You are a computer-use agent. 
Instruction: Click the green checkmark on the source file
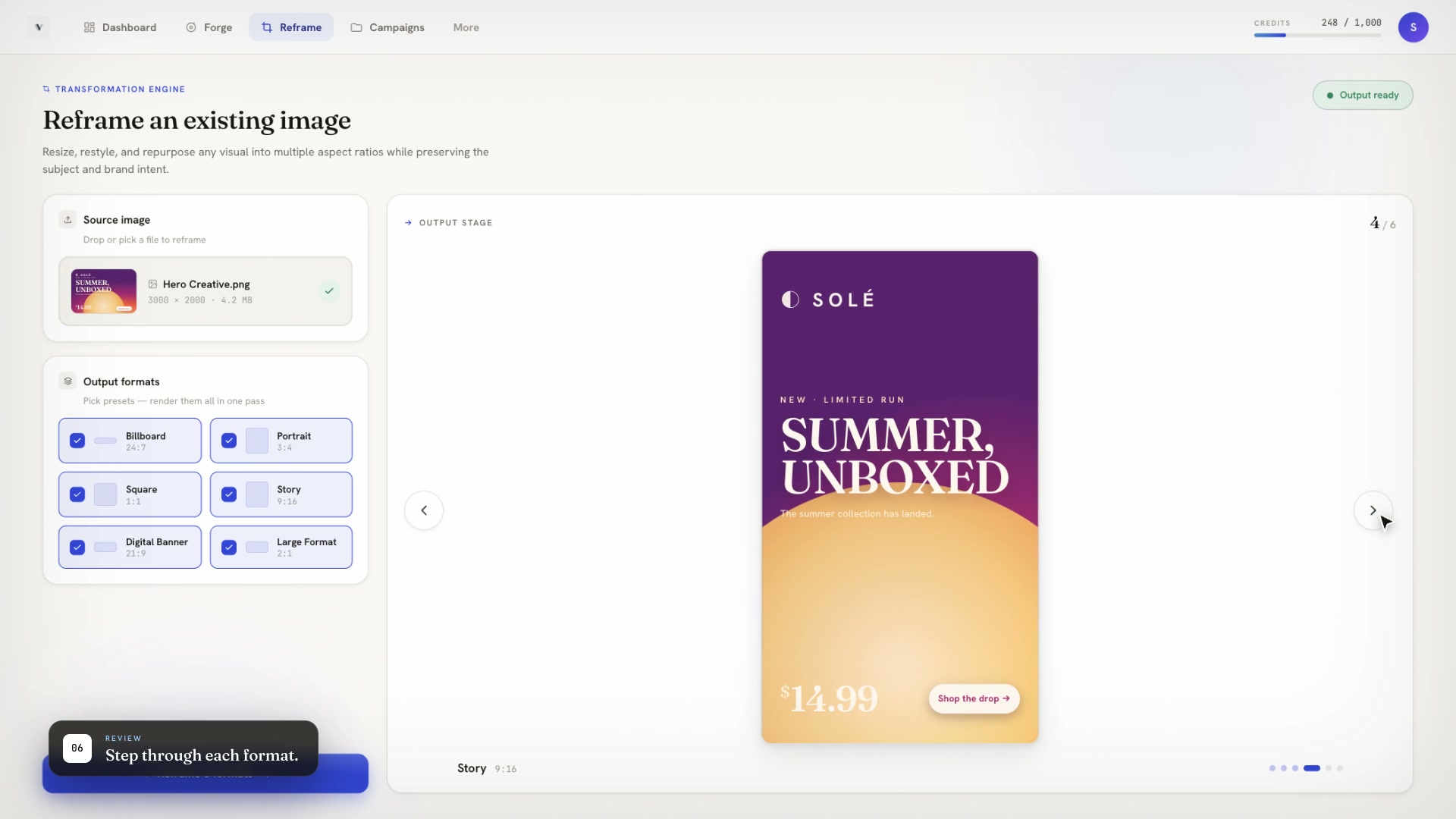[329, 291]
